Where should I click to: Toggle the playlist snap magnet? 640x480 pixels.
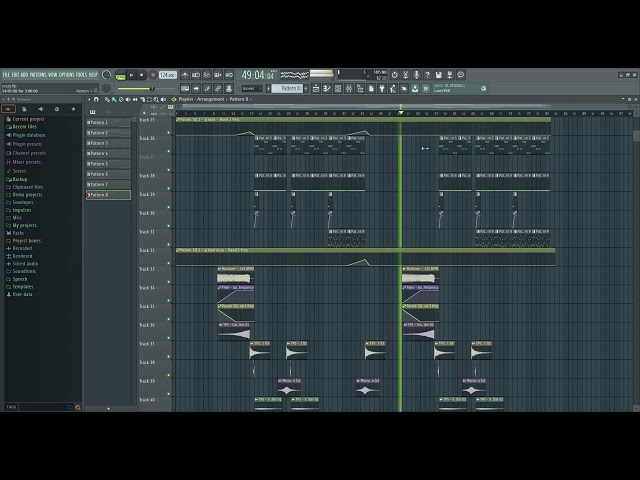[x=96, y=100]
